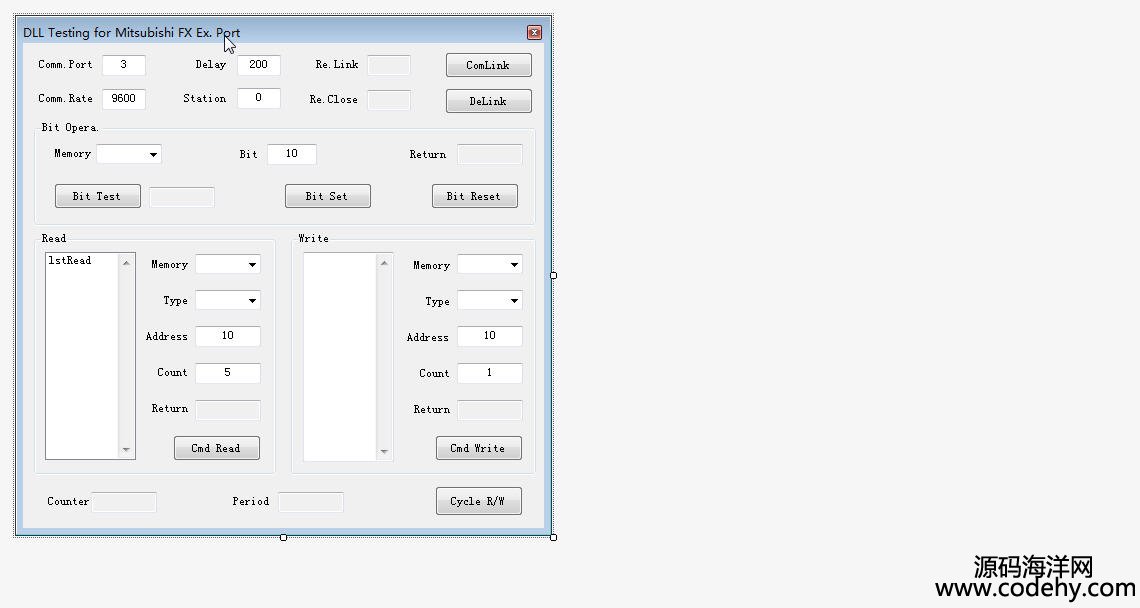Image resolution: width=1140 pixels, height=608 pixels.
Task: Click the "Comm.Rate" label
Action: 65,99
